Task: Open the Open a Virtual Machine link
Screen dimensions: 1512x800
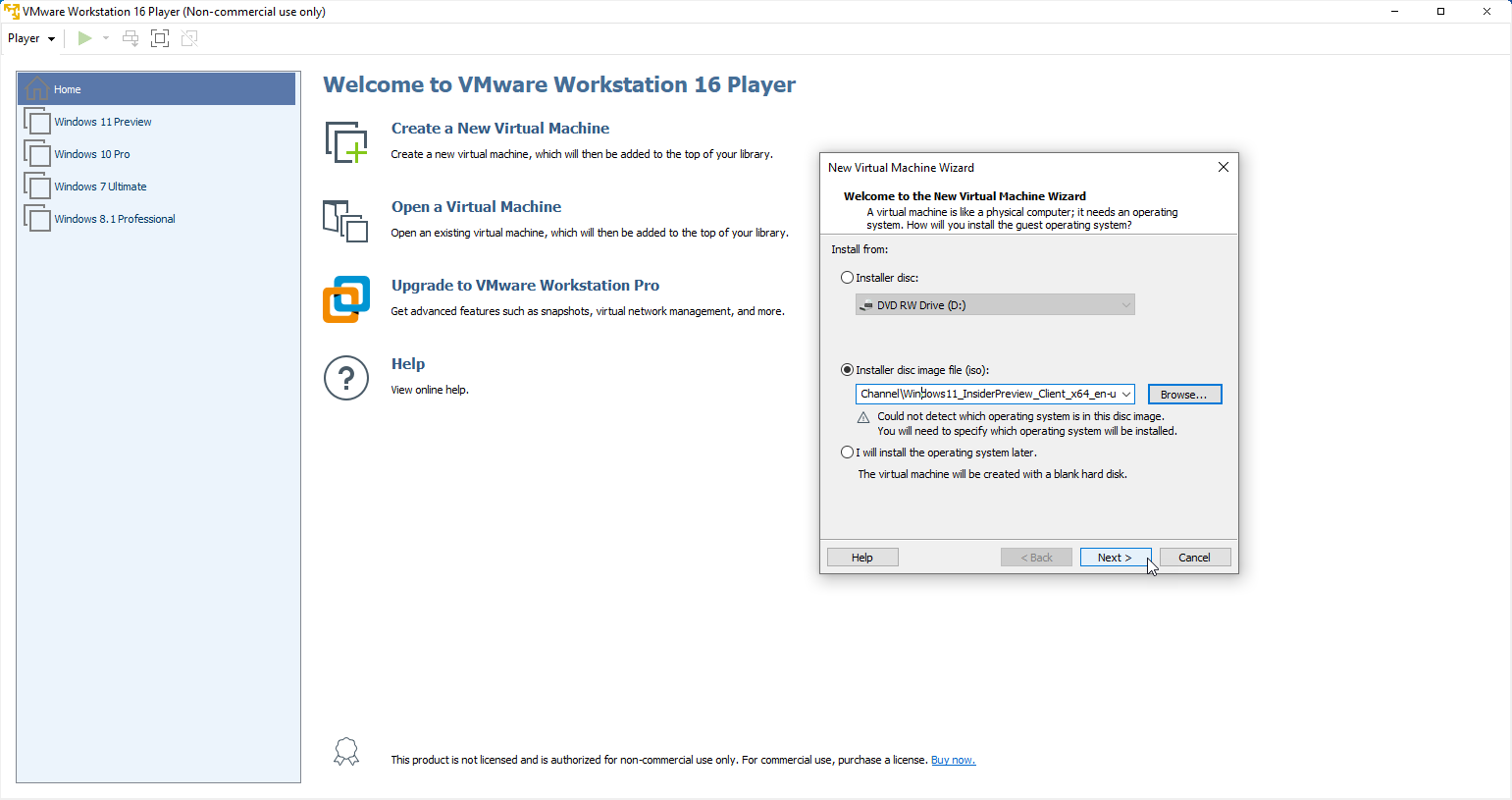Action: click(477, 207)
